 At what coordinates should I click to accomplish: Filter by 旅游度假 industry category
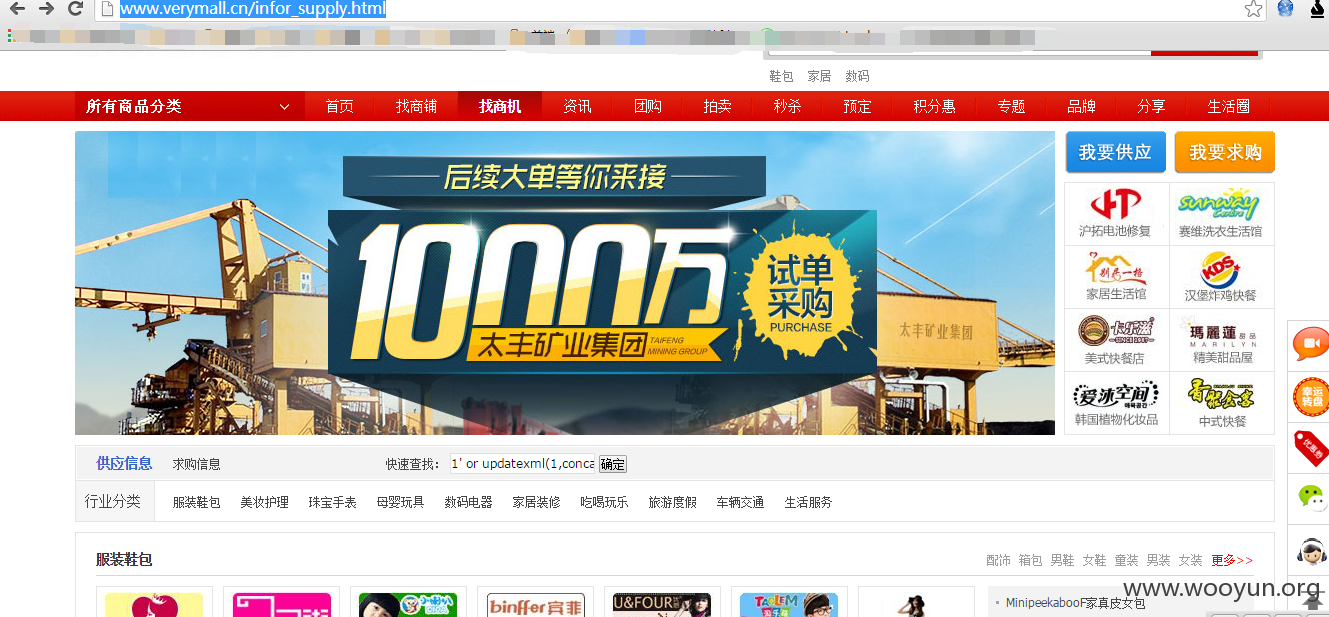pyautogui.click(x=672, y=502)
